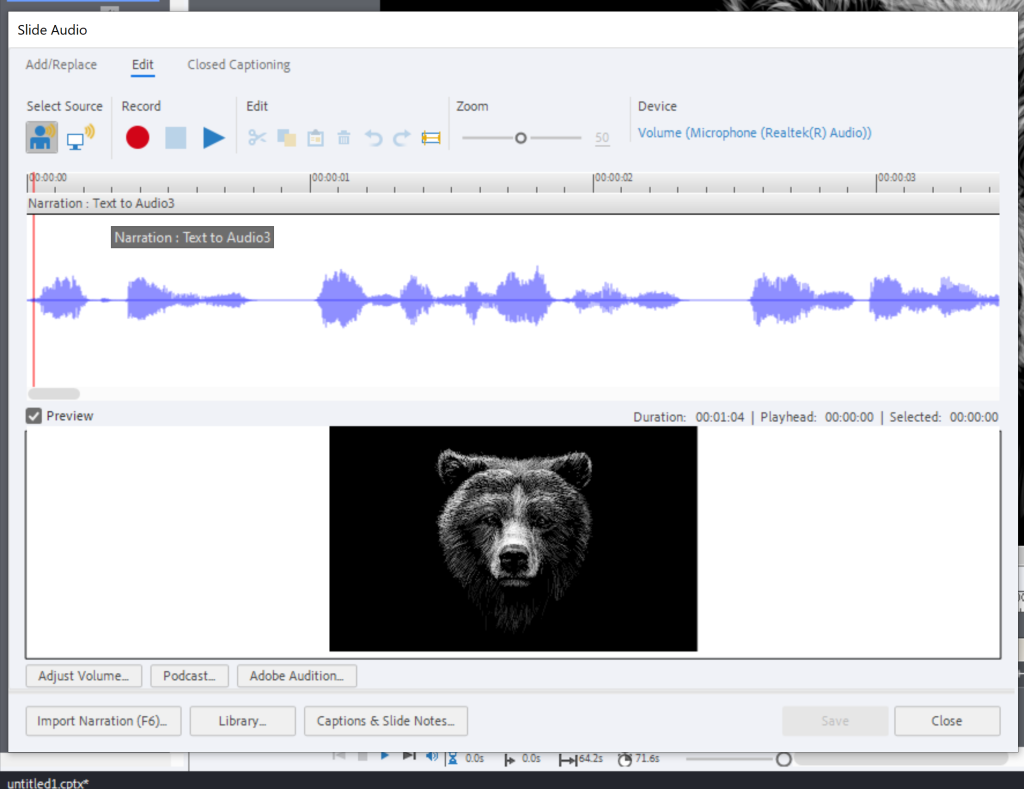Adjust the Zoom slider handle
This screenshot has height=789, width=1024.
point(520,137)
